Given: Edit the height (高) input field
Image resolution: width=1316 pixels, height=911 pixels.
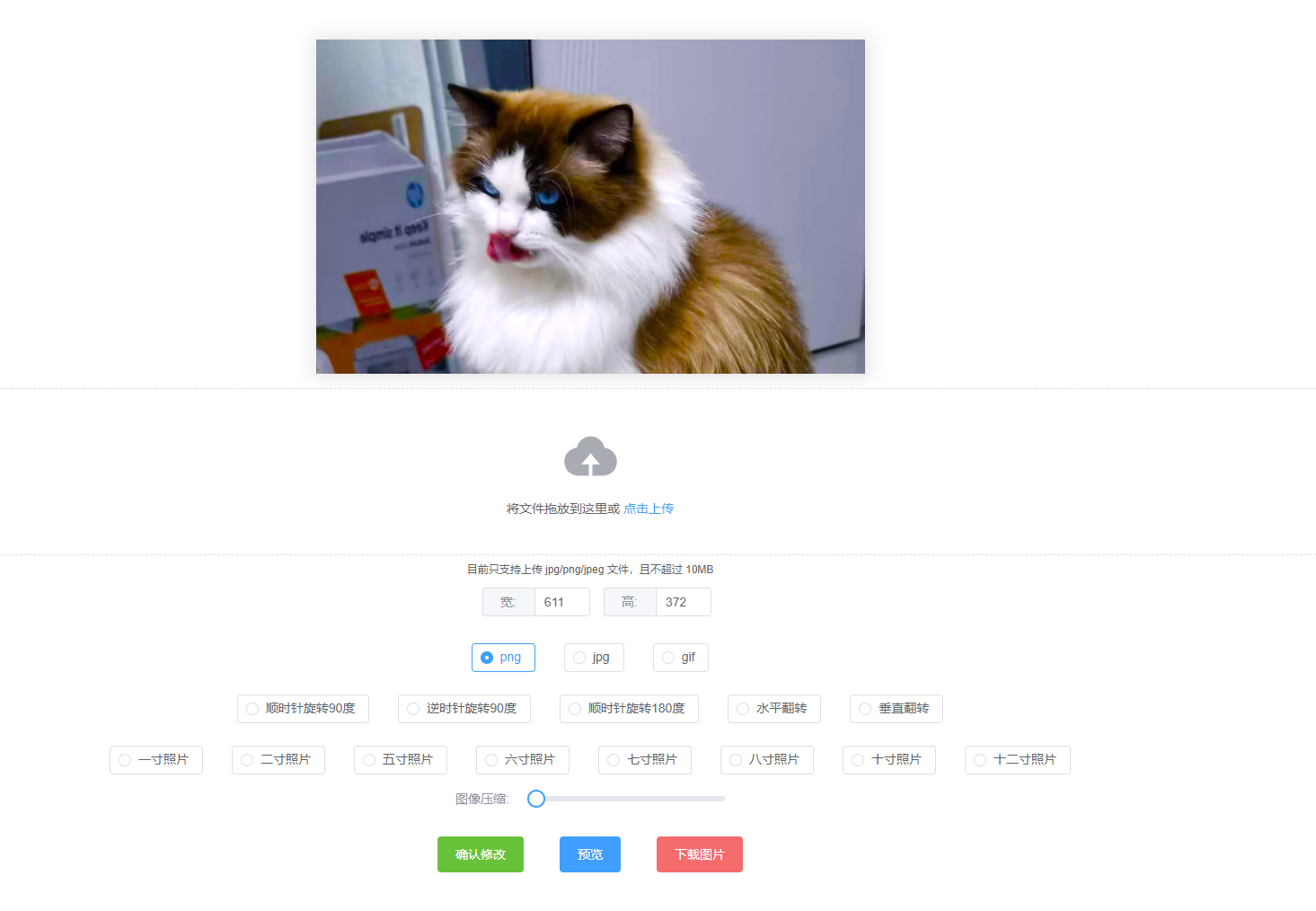Looking at the screenshot, I should 683,602.
